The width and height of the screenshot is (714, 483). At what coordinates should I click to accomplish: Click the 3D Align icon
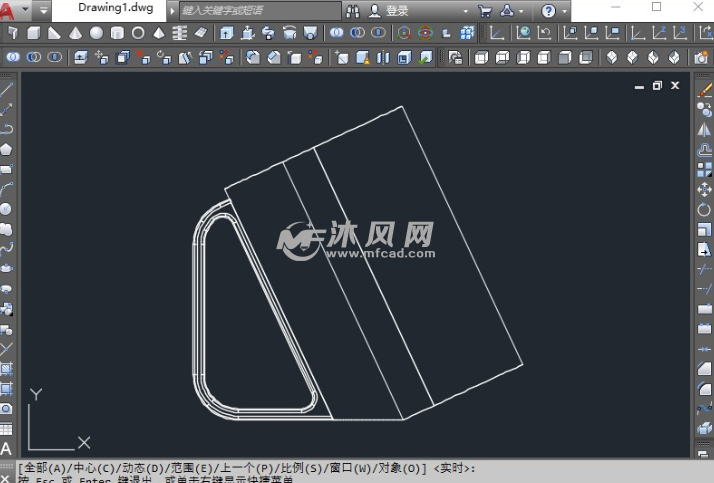(x=446, y=33)
